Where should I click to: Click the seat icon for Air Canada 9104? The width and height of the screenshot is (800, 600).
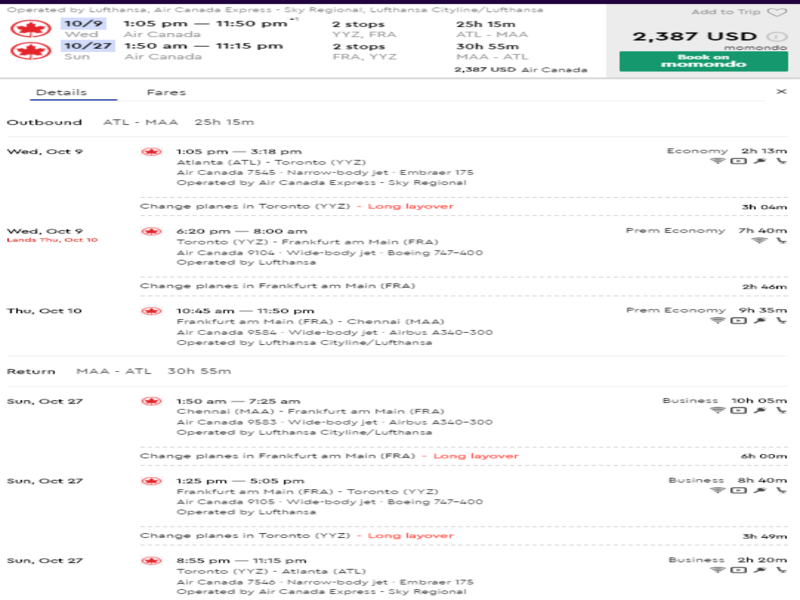pyautogui.click(x=781, y=240)
